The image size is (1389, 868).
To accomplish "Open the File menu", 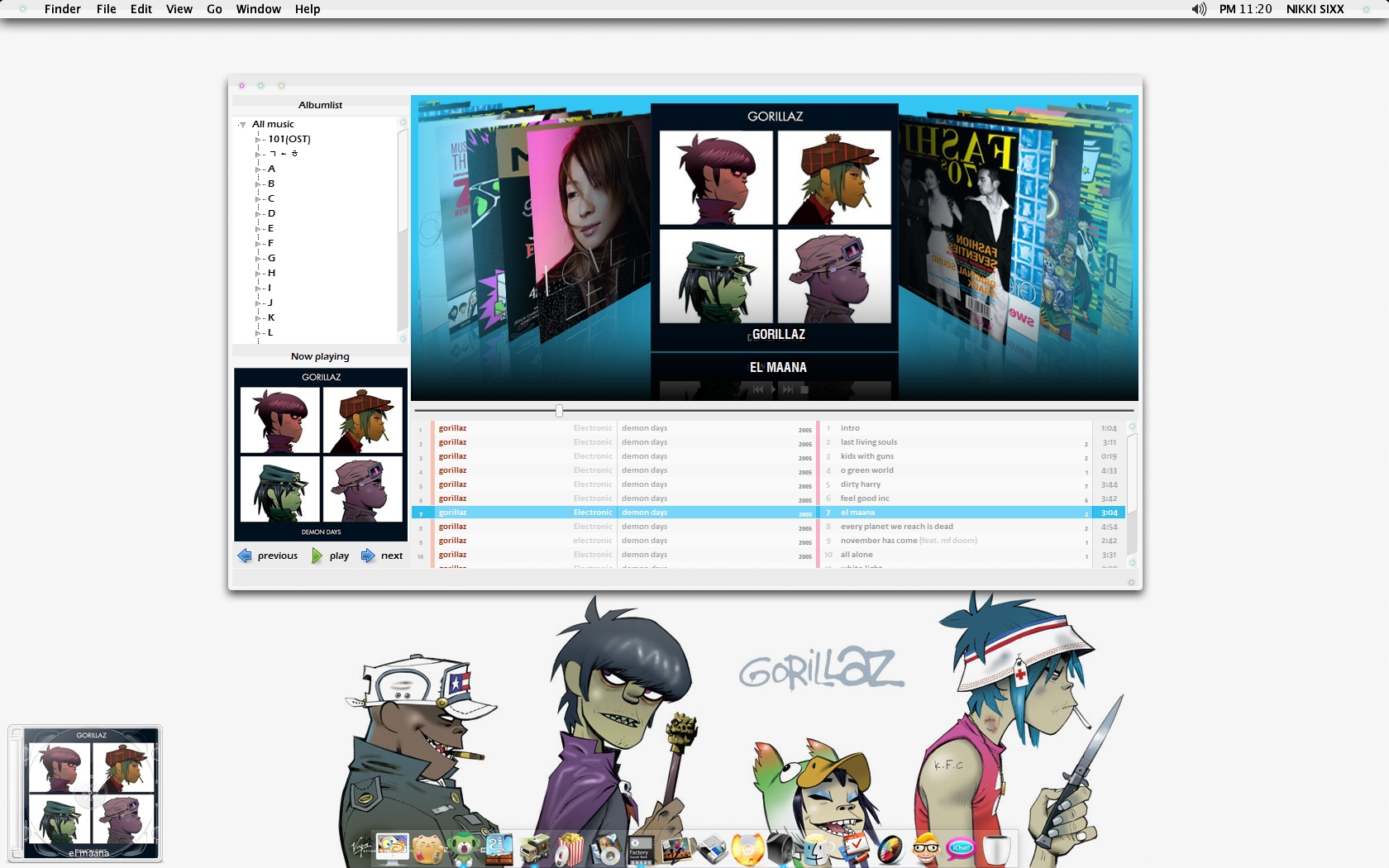I will (106, 9).
